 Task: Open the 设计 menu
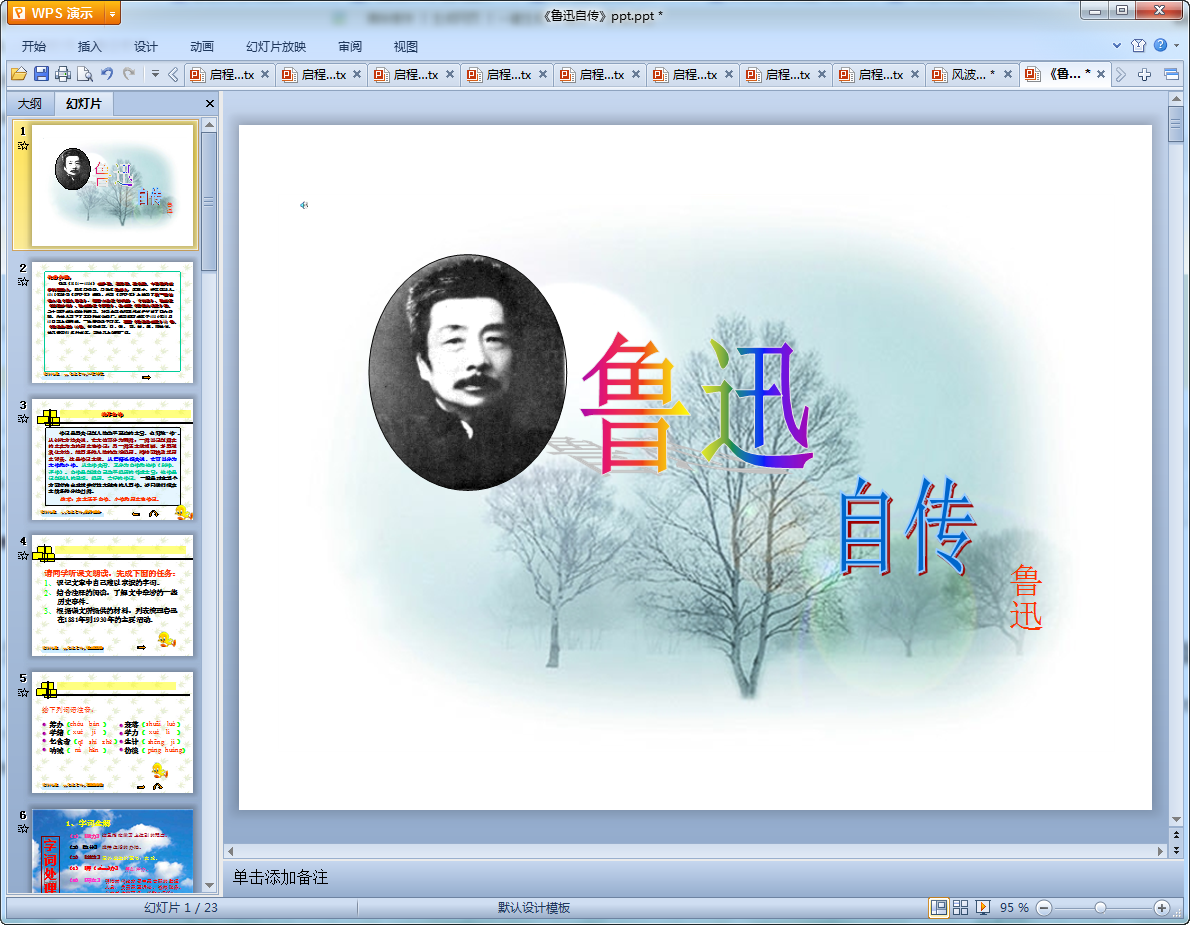pyautogui.click(x=146, y=46)
